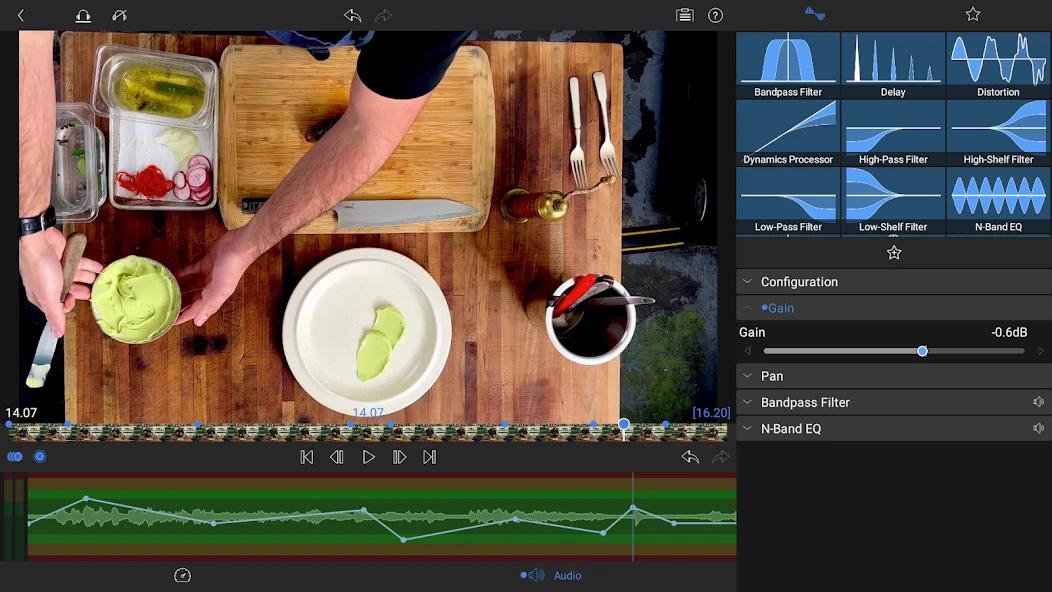The image size is (1052, 592).
Task: Open the favorites star below the effect presets
Action: (x=893, y=252)
